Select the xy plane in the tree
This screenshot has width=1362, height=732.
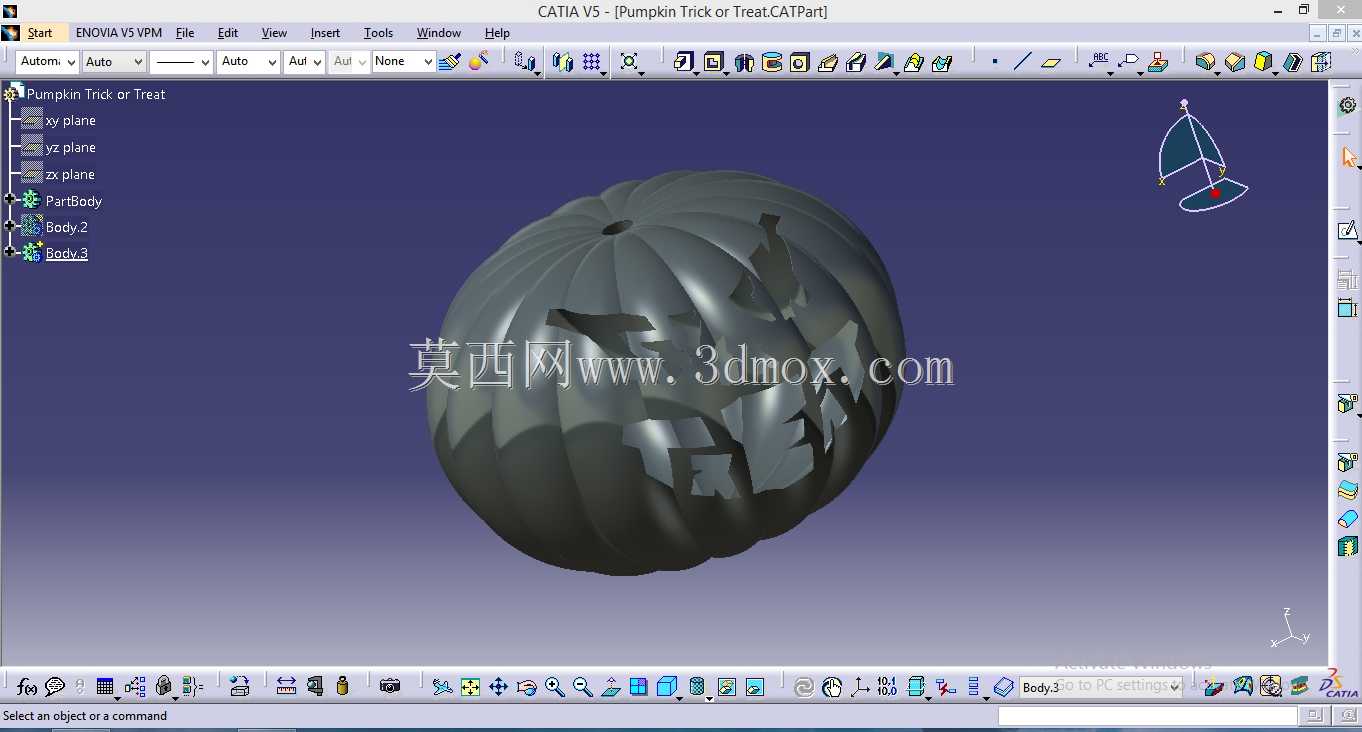click(x=71, y=120)
